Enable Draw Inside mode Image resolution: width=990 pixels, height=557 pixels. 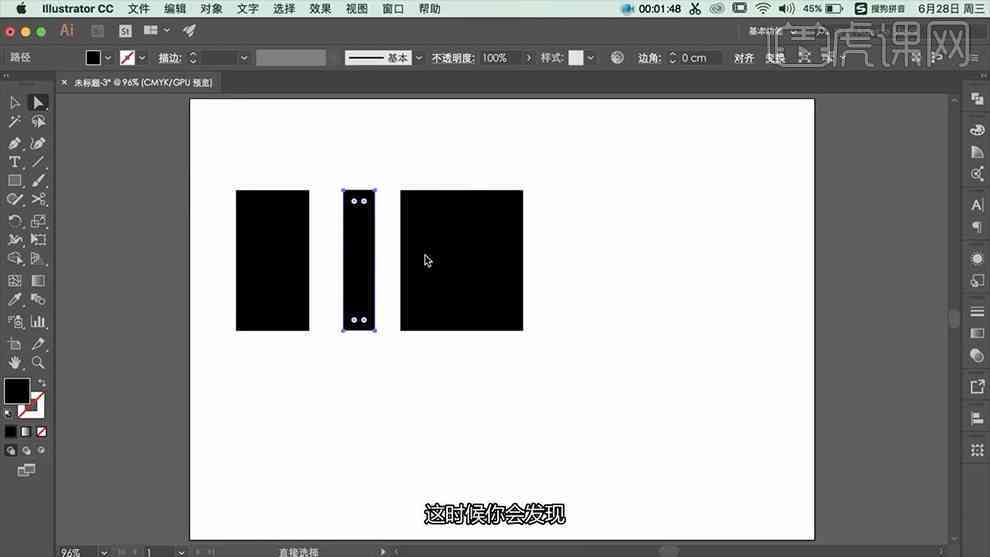[x=41, y=451]
